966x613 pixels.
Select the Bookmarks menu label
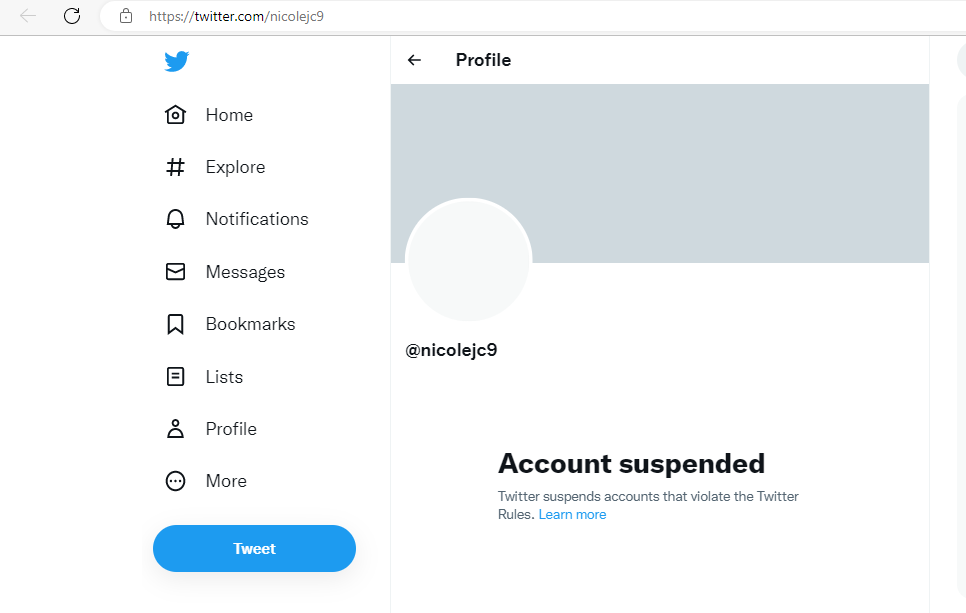251,324
